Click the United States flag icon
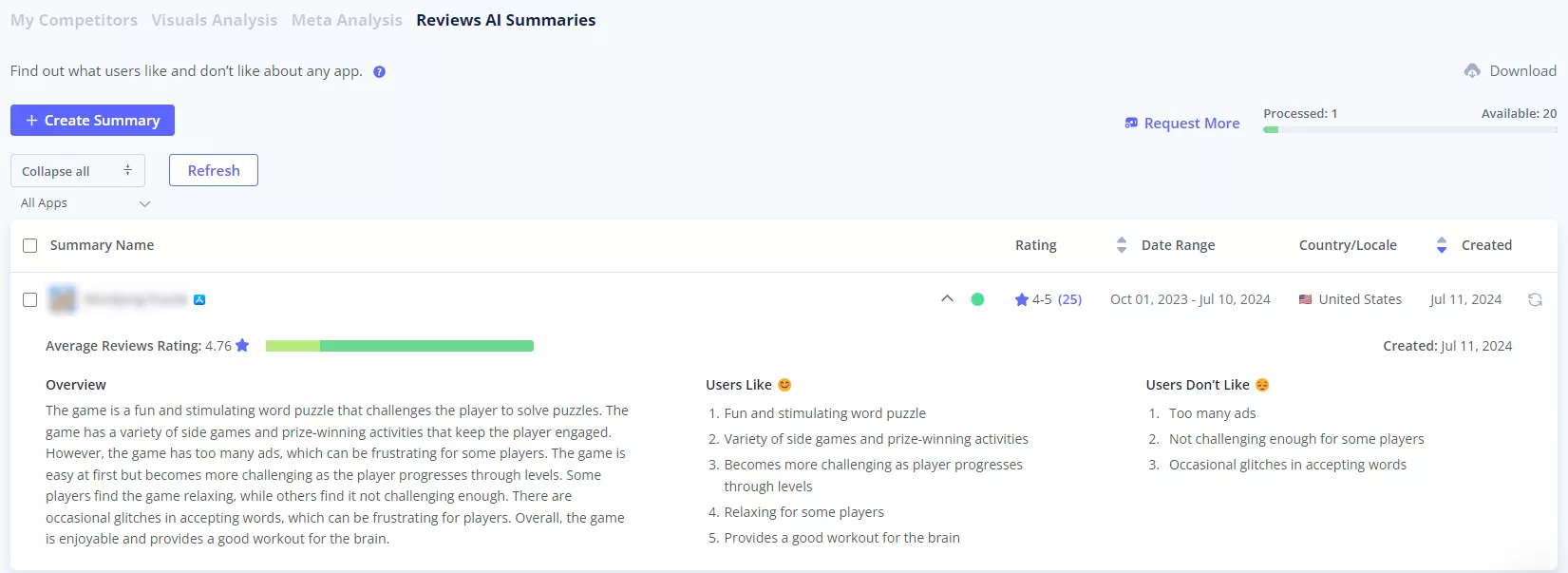1568x573 pixels. click(x=1306, y=299)
